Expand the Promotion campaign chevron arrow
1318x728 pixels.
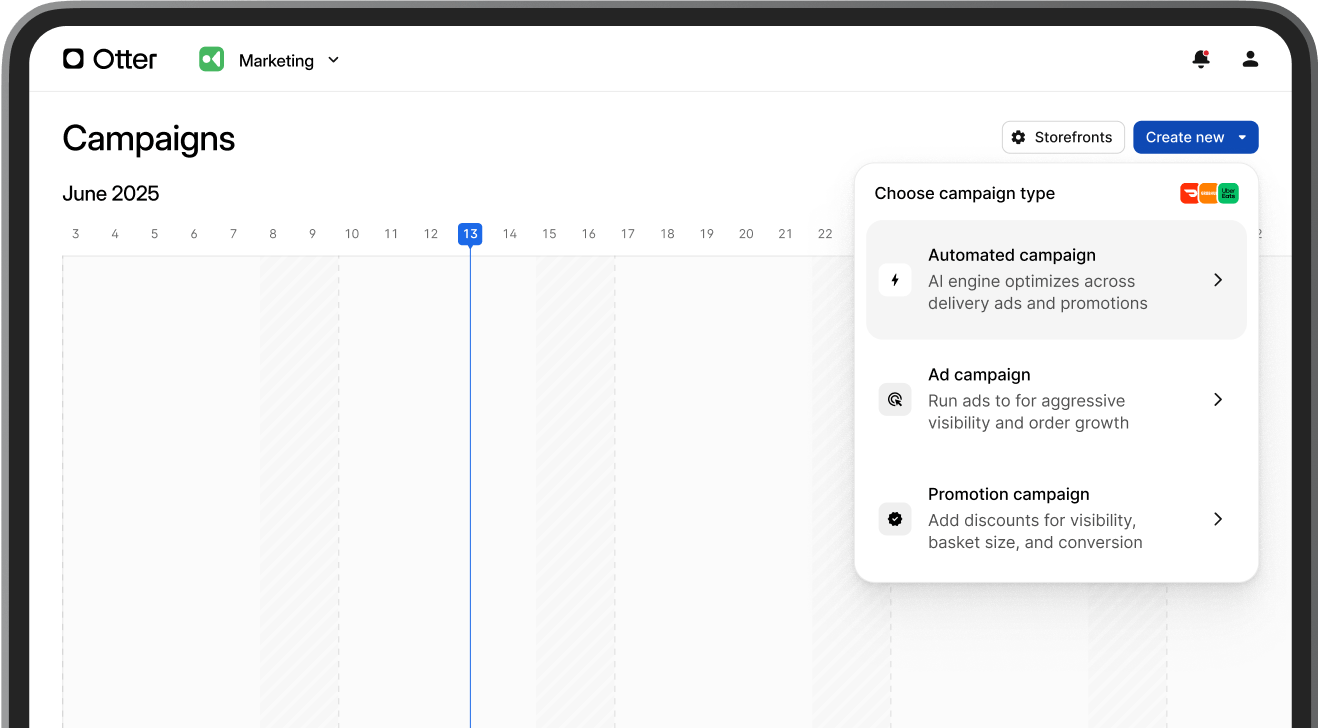pos(1218,519)
